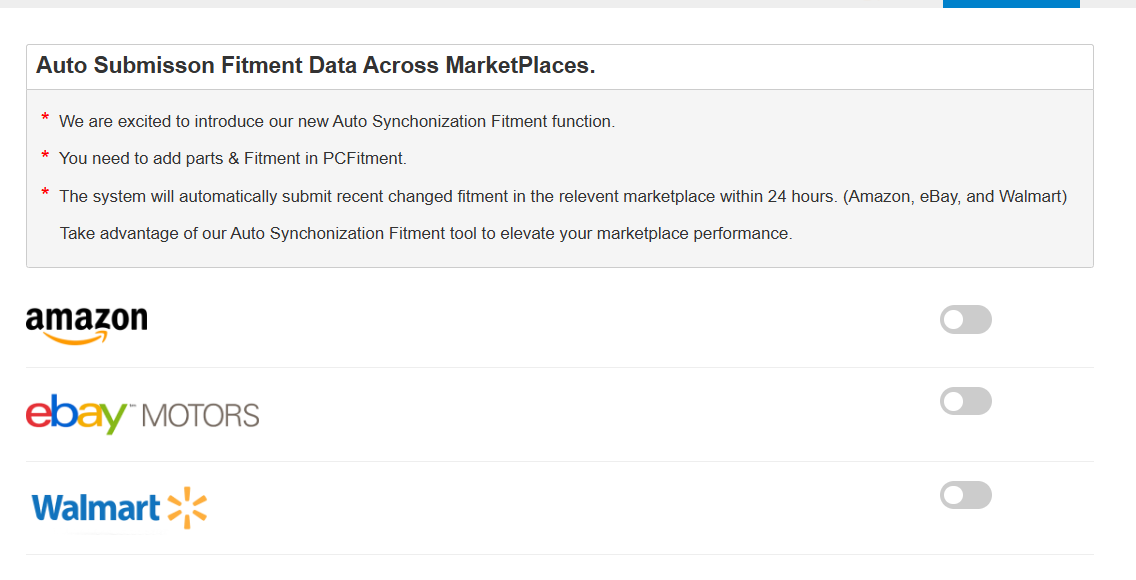This screenshot has width=1136, height=580.
Task: Click the MOTORS text beside eBay
Action: point(200,415)
